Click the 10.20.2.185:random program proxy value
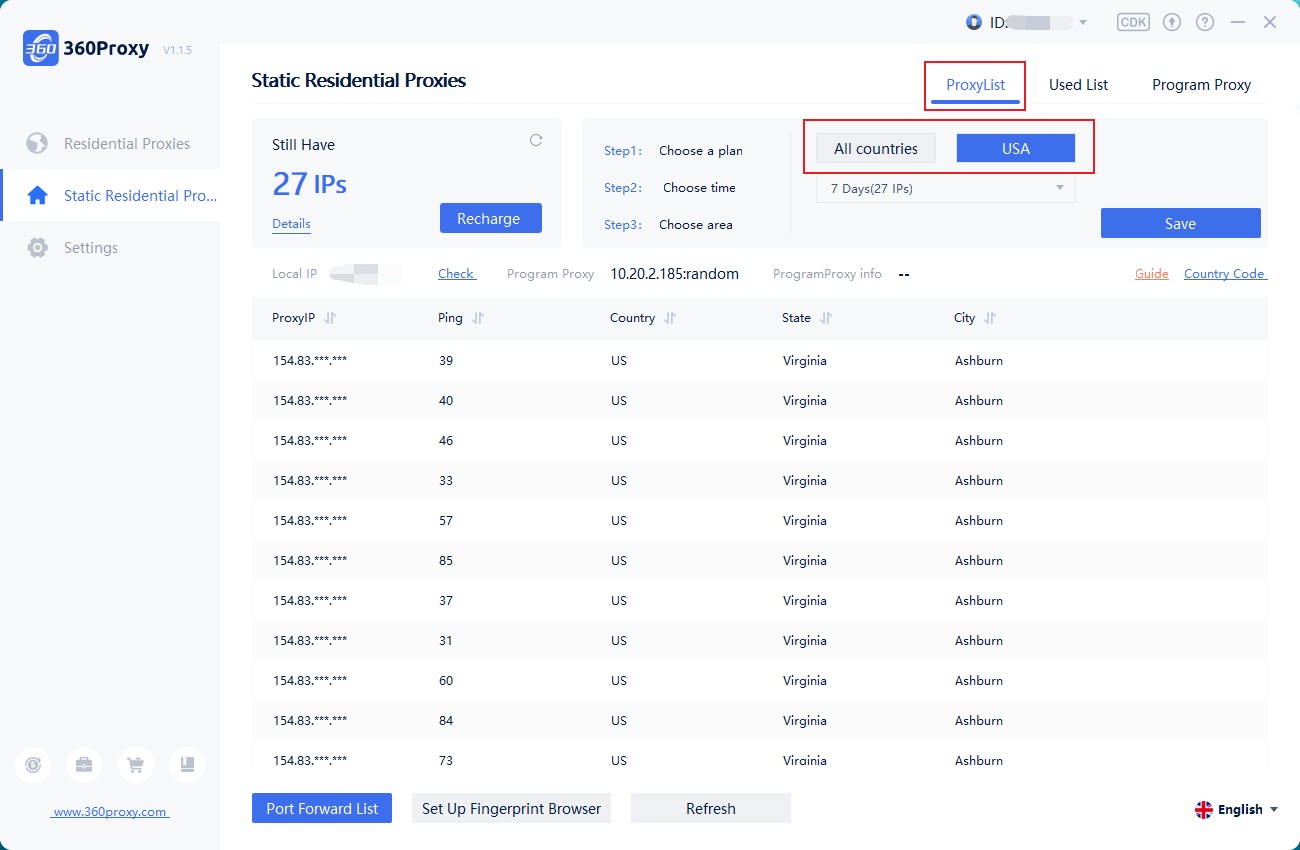The image size is (1300, 850). (675, 274)
